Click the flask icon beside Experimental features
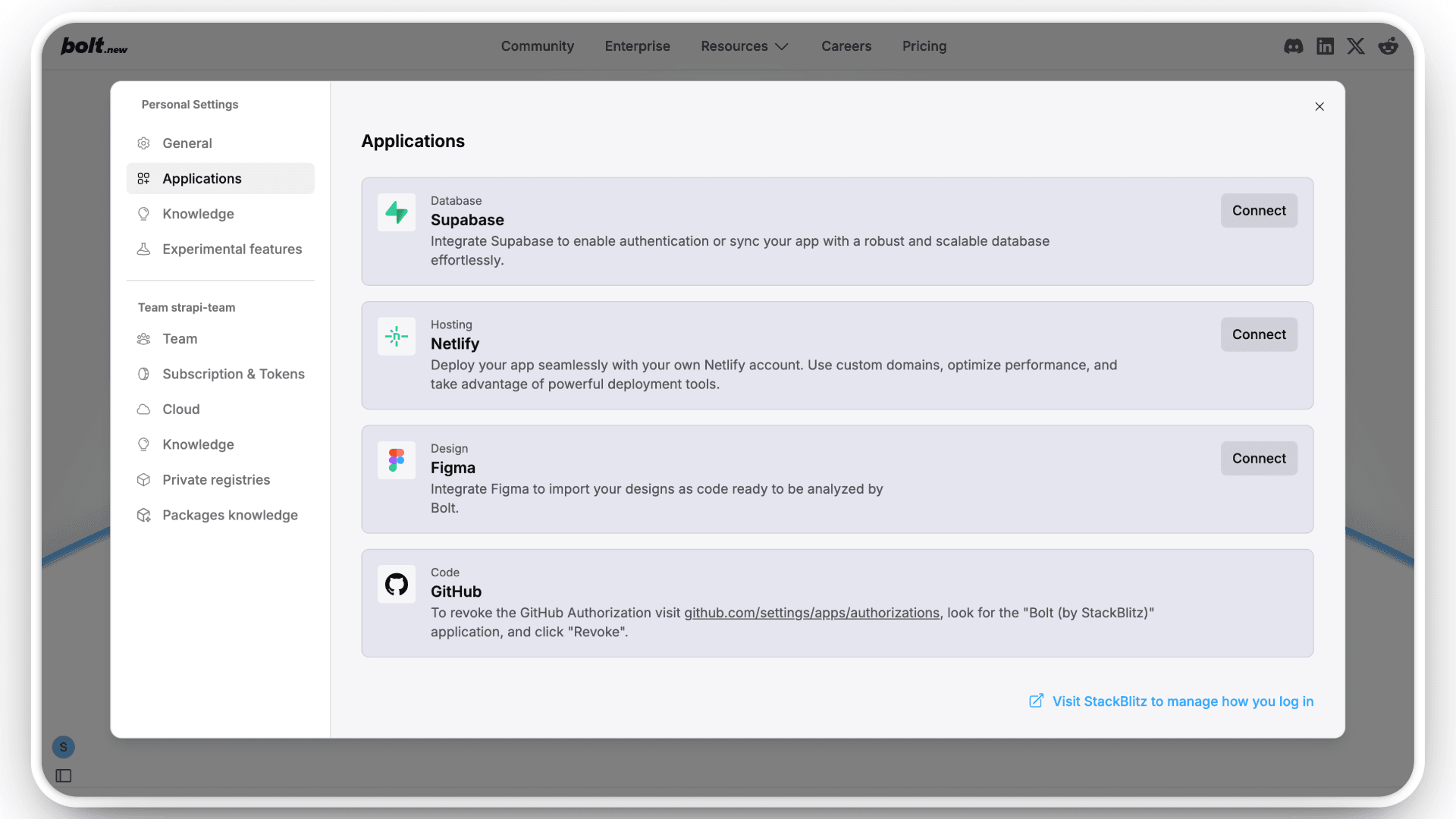1456x819 pixels. [143, 249]
